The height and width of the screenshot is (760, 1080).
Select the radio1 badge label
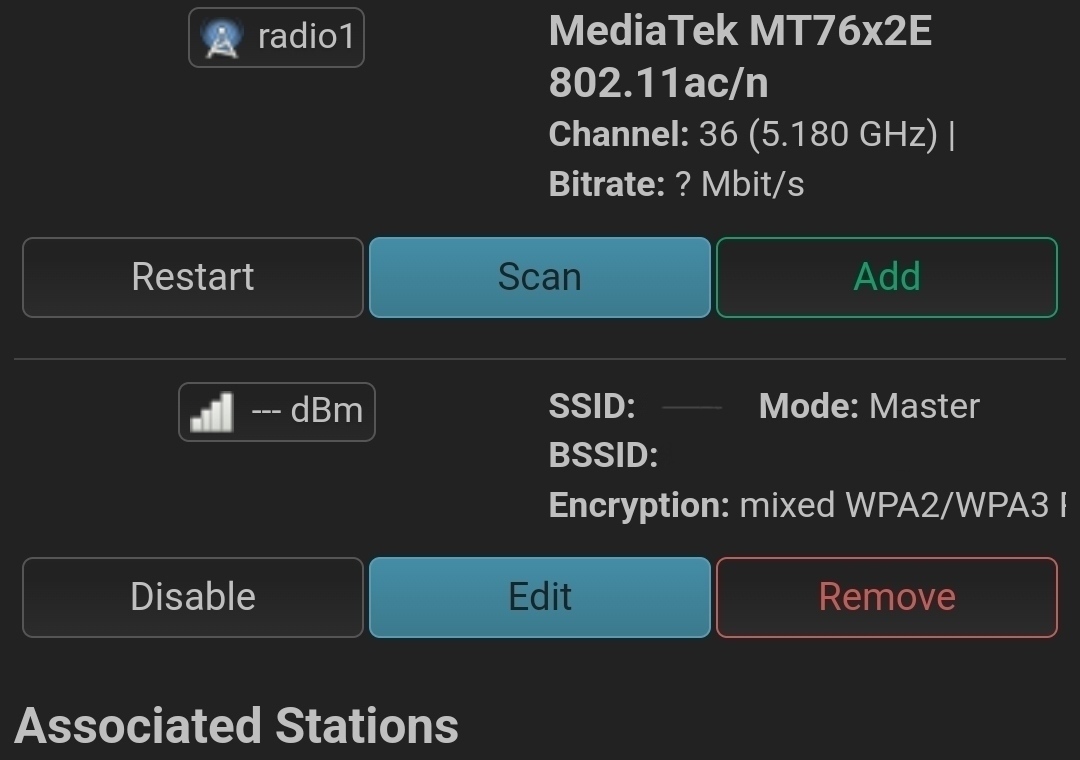point(276,37)
